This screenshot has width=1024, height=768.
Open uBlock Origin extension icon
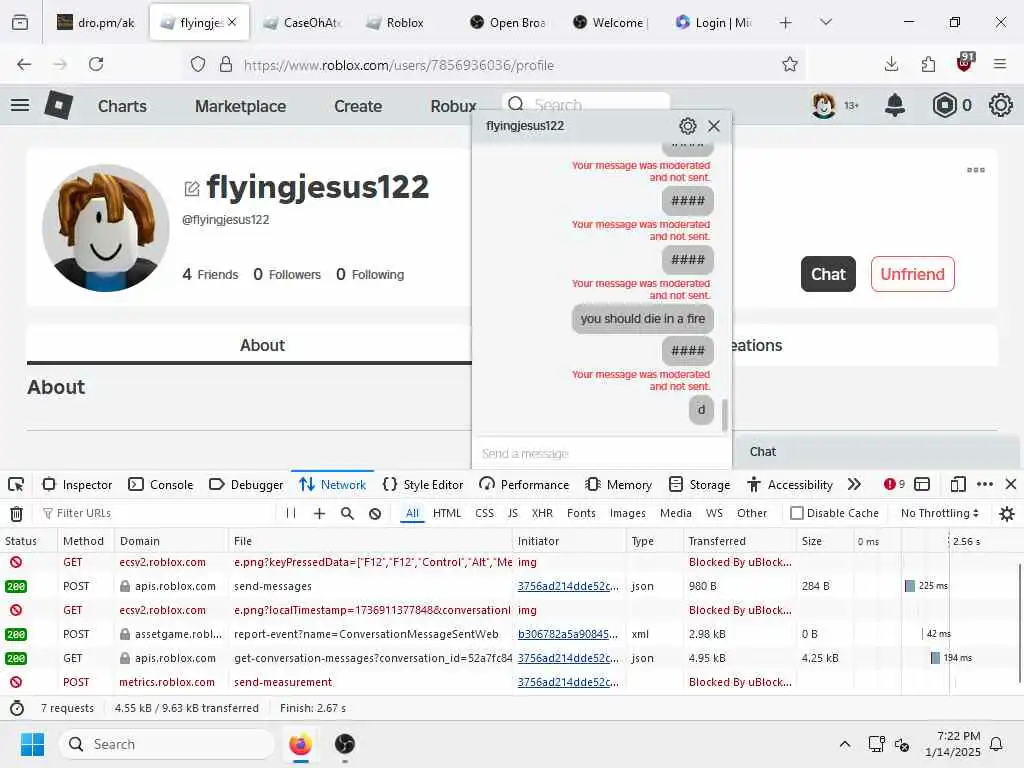click(965, 63)
